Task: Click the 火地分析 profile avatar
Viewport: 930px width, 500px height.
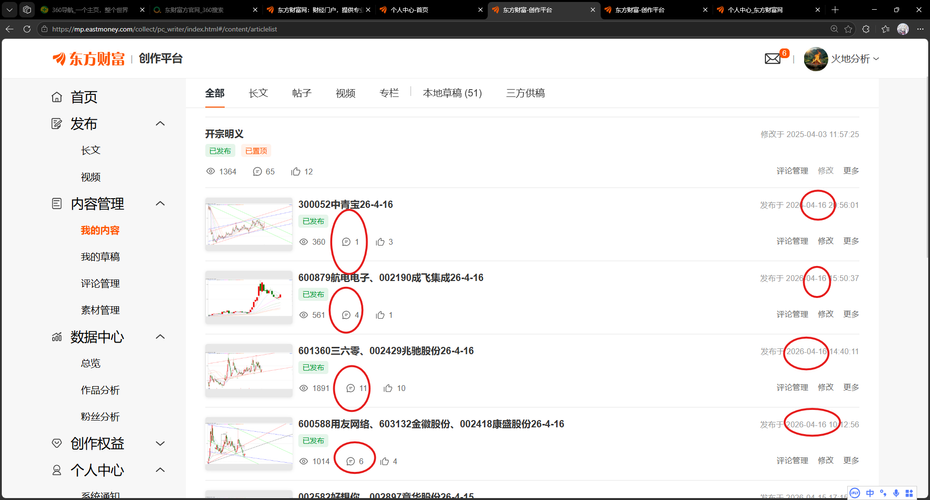Action: 816,59
